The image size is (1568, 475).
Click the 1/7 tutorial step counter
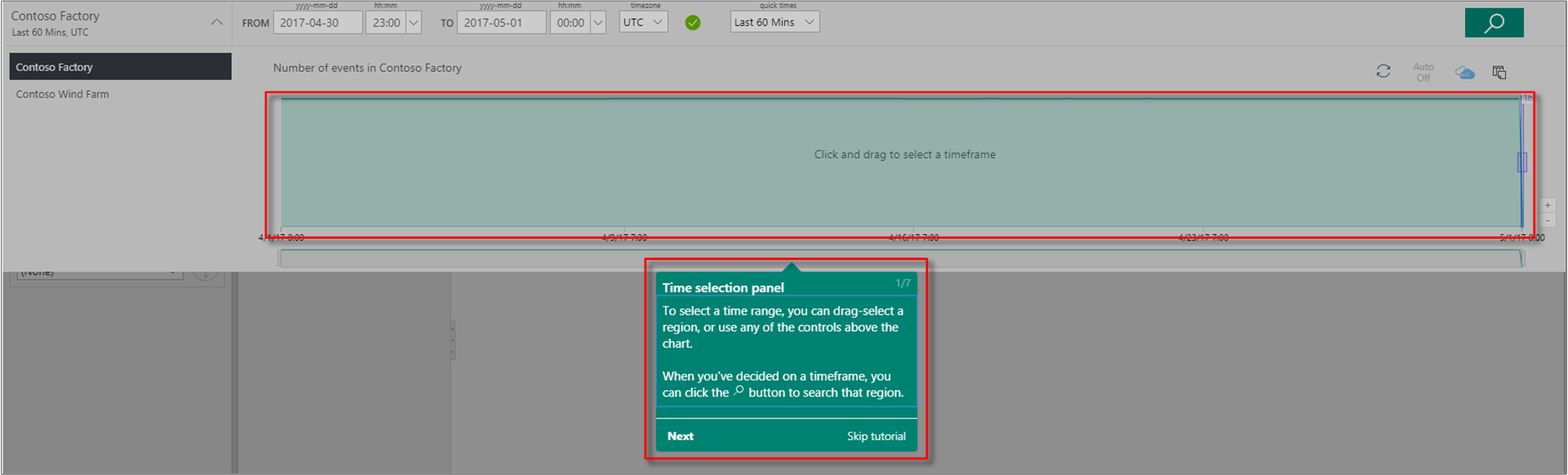click(902, 283)
